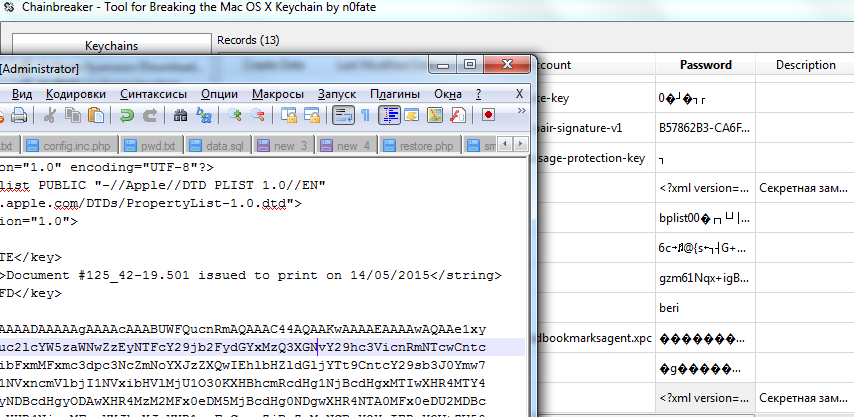Cut selection with the scissors icon
Viewport: 854px width, 417px height.
pos(50,115)
